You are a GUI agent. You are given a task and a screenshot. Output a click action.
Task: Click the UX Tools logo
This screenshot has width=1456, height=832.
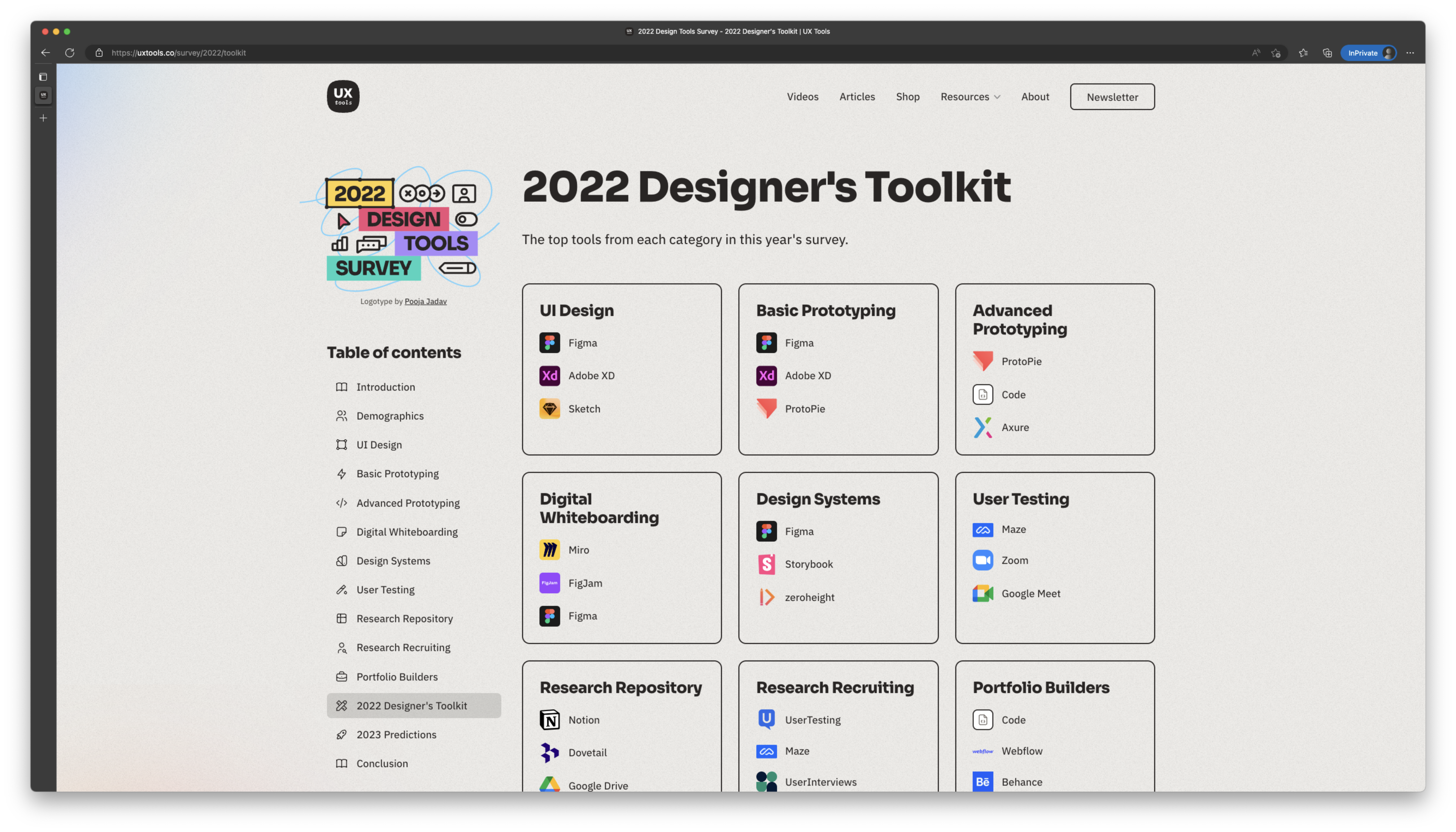pyautogui.click(x=343, y=96)
